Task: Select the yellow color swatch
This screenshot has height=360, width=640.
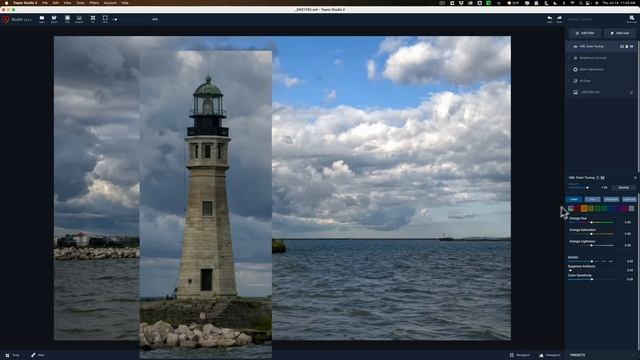Action: 591,209
